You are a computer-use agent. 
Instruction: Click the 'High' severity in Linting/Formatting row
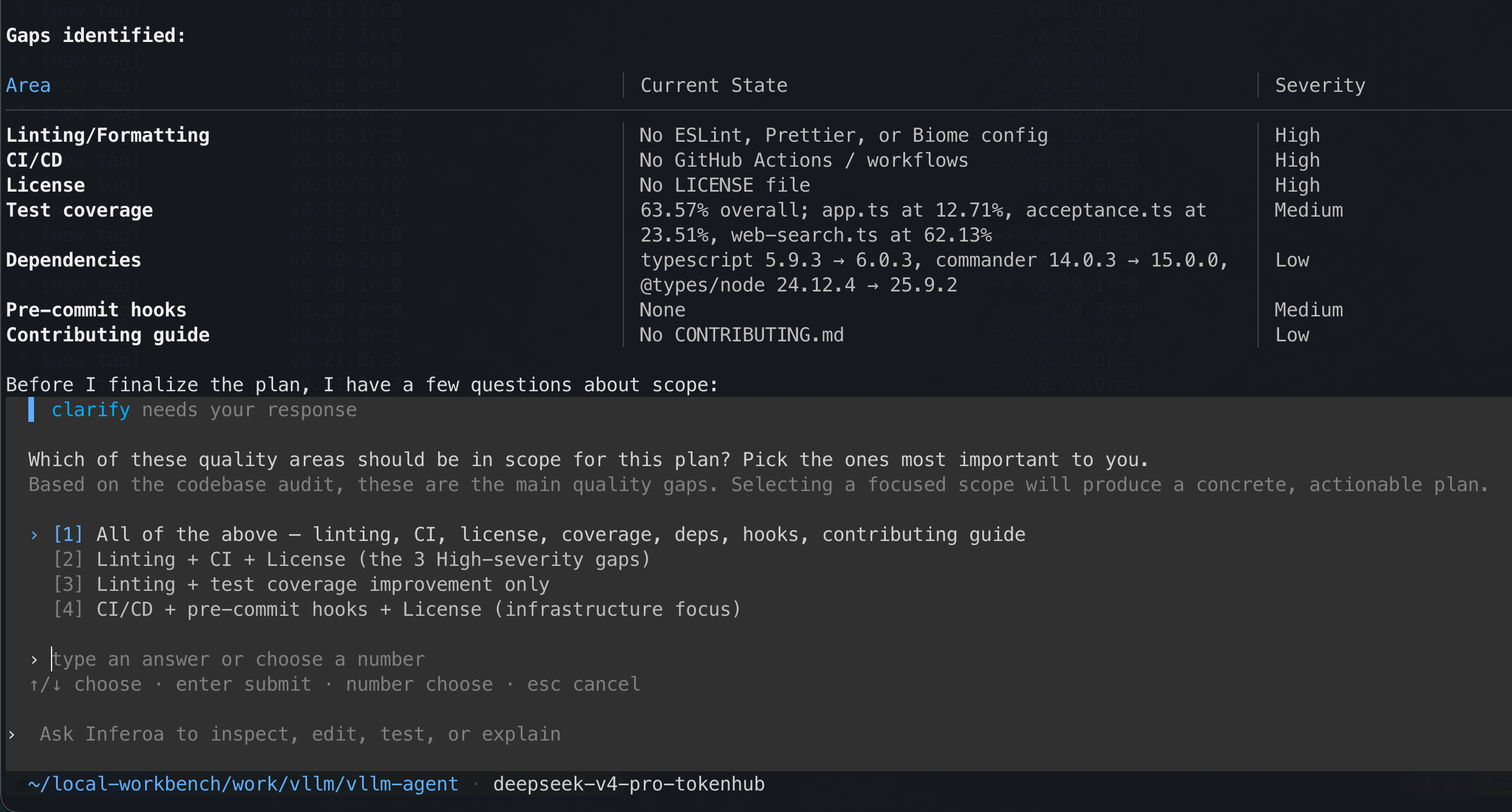coord(1297,135)
